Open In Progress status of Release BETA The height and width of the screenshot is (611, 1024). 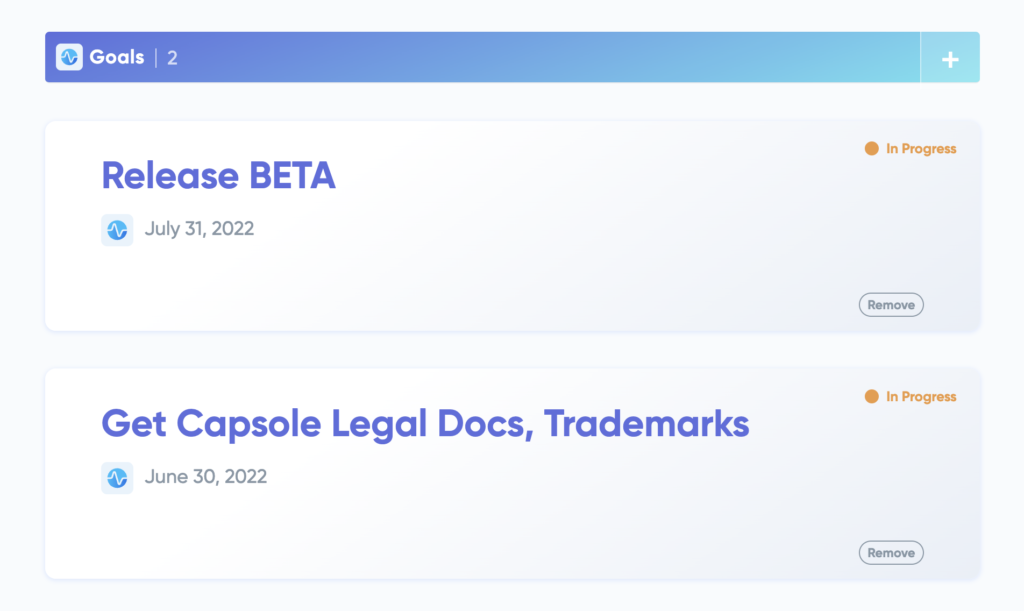tap(921, 149)
